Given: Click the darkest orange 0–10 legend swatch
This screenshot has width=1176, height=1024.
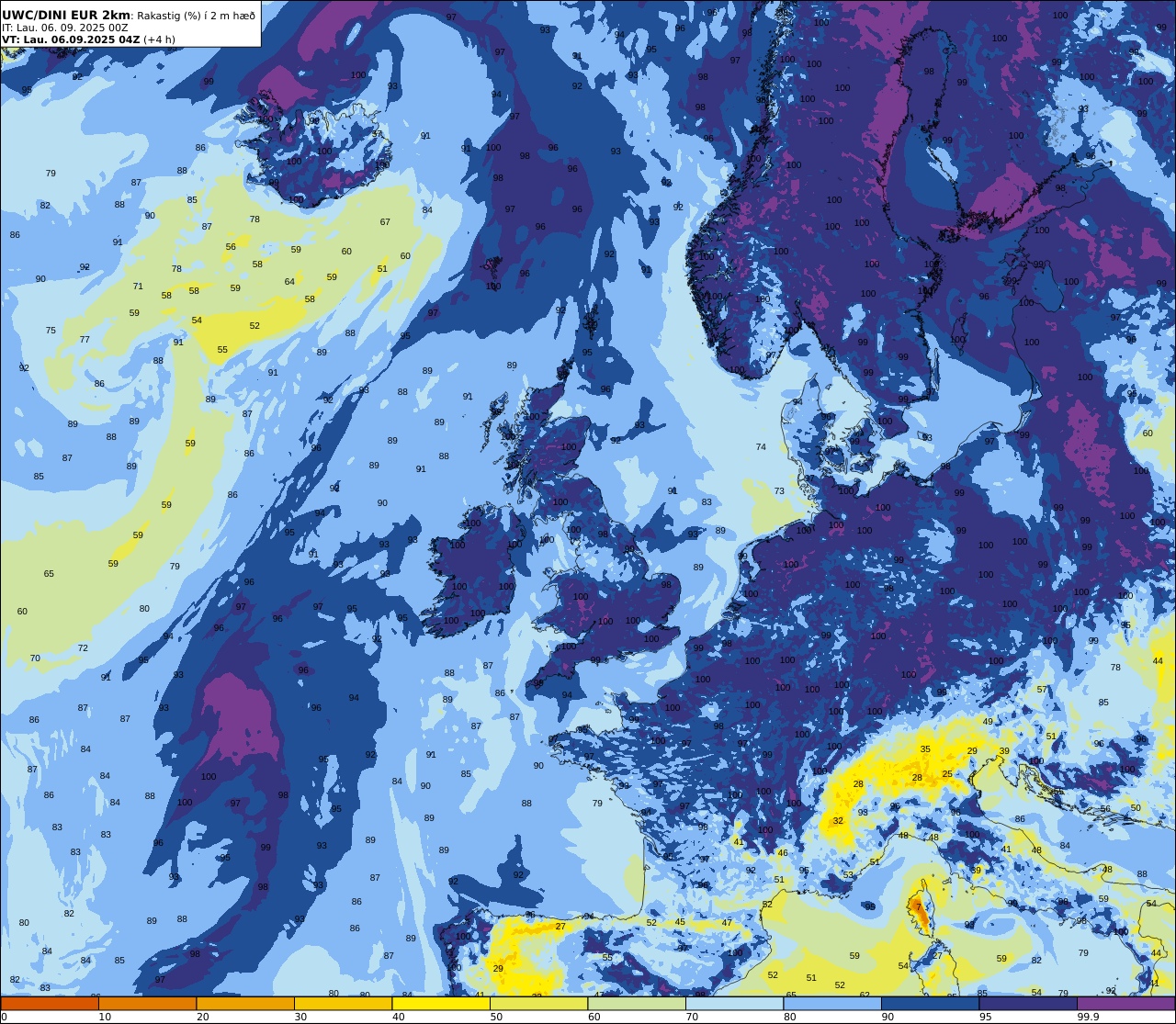Looking at the screenshot, I should click(50, 1003).
